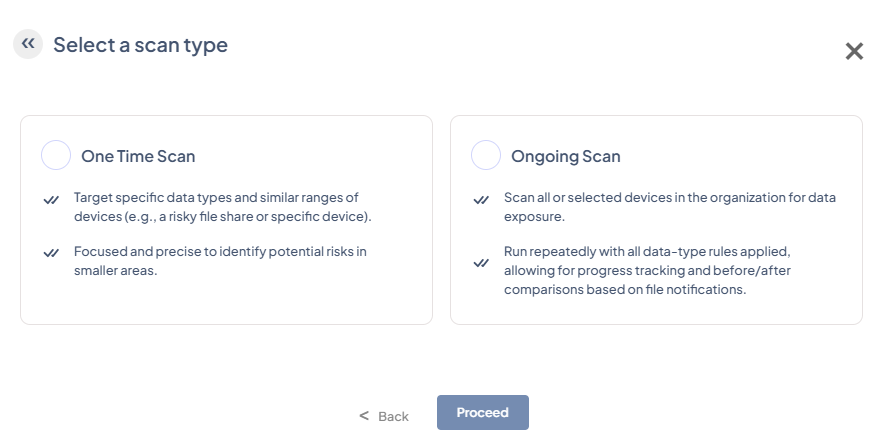Click the double-chevron collapse icon
Image resolution: width=879 pixels, height=440 pixels.
(x=28, y=44)
